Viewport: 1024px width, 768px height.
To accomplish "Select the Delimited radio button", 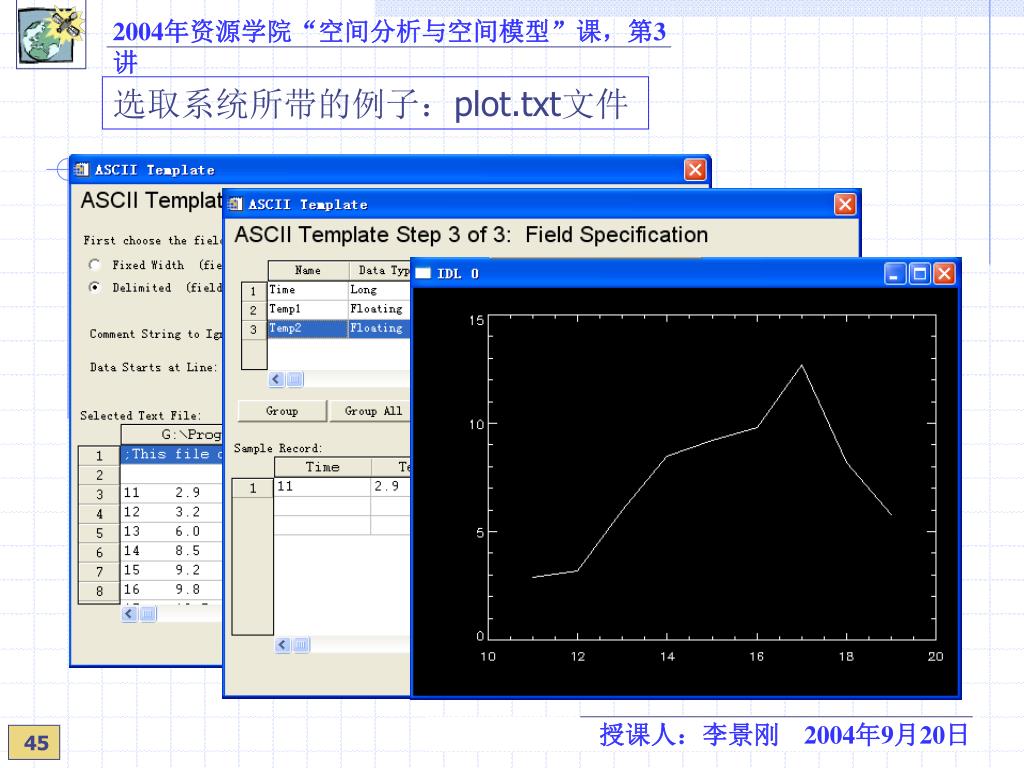I will pos(95,287).
